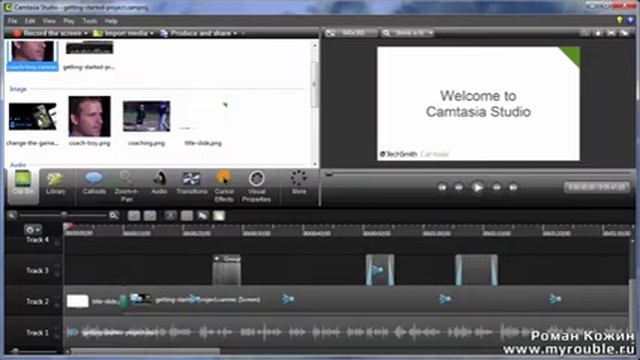Expand the Group clip on Track 3
This screenshot has width=640, height=360.
[x=217, y=258]
